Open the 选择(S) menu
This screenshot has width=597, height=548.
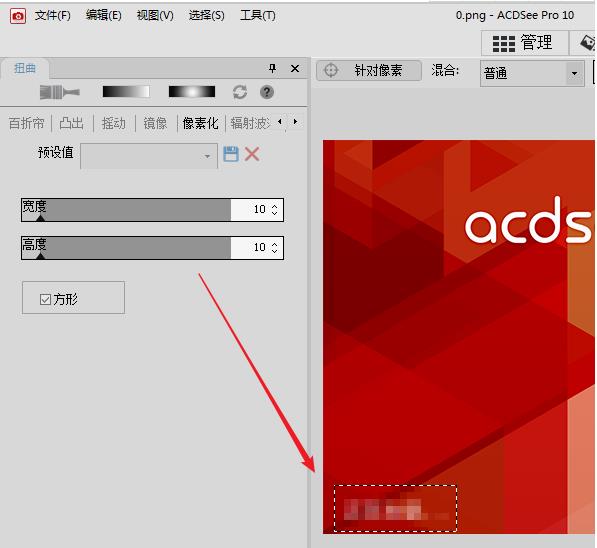coord(206,15)
